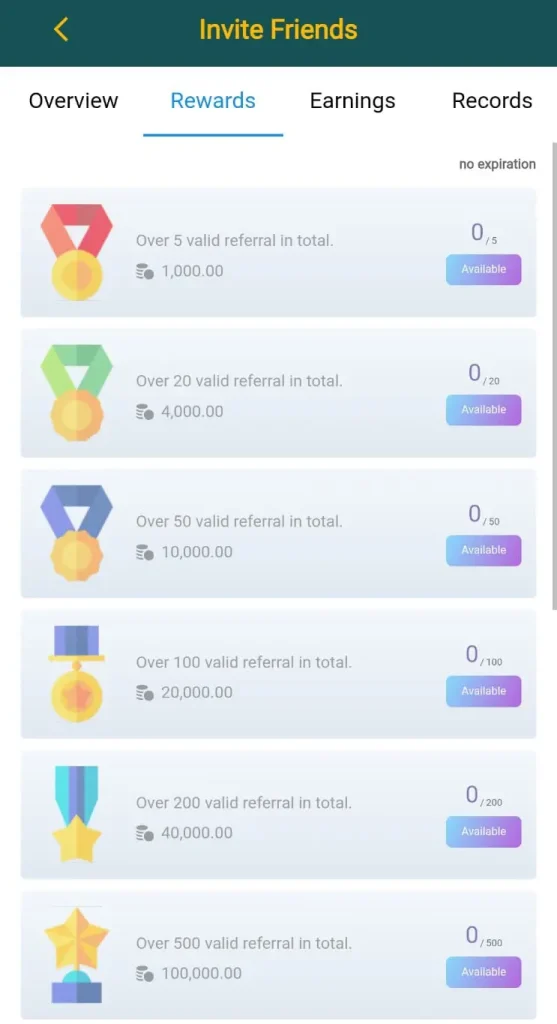The width and height of the screenshot is (557, 1024).
Task: Click the coin icon beside 1,000.00
Action: pos(144,271)
